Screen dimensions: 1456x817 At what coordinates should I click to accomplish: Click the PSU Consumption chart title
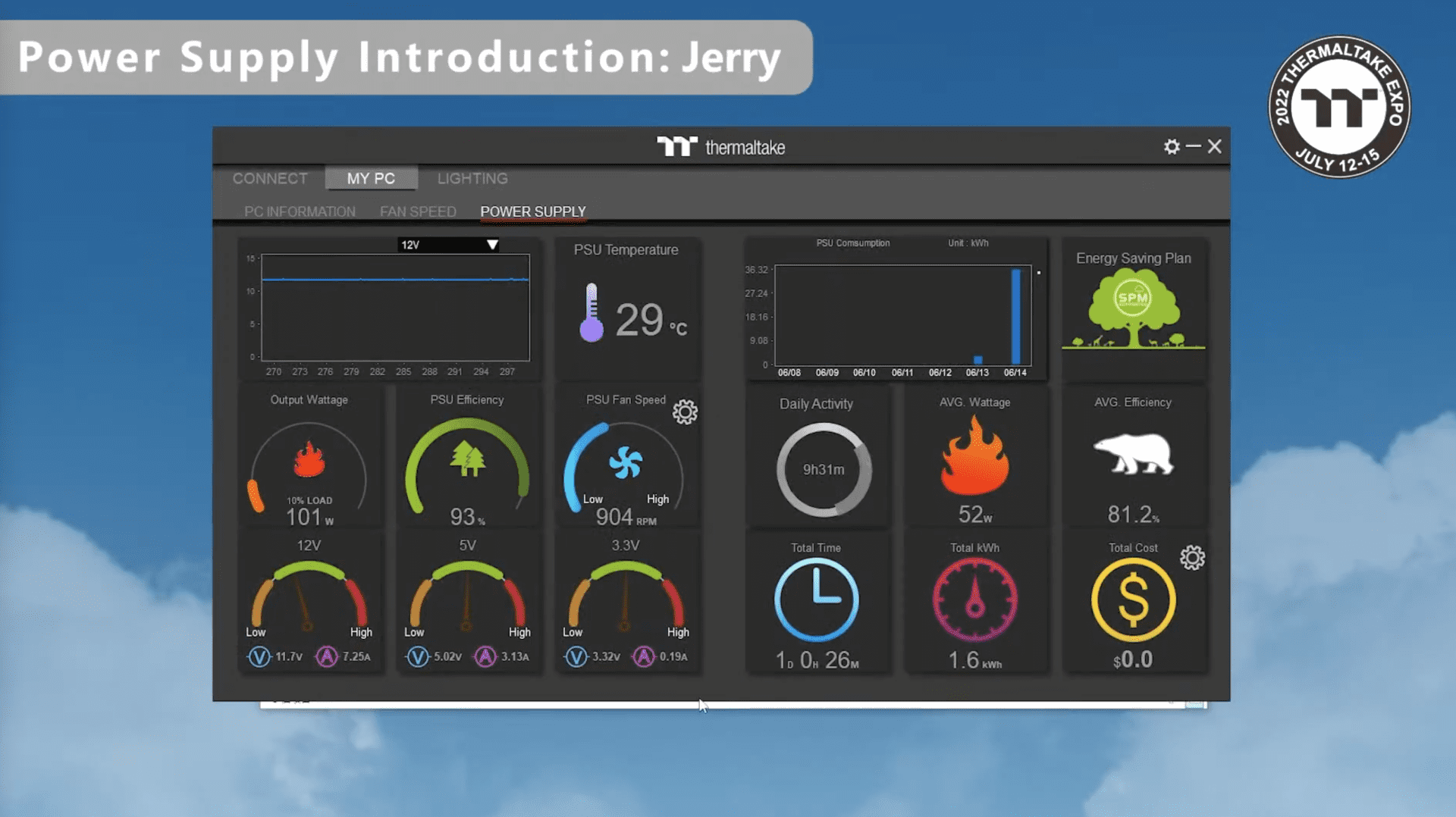pos(853,243)
